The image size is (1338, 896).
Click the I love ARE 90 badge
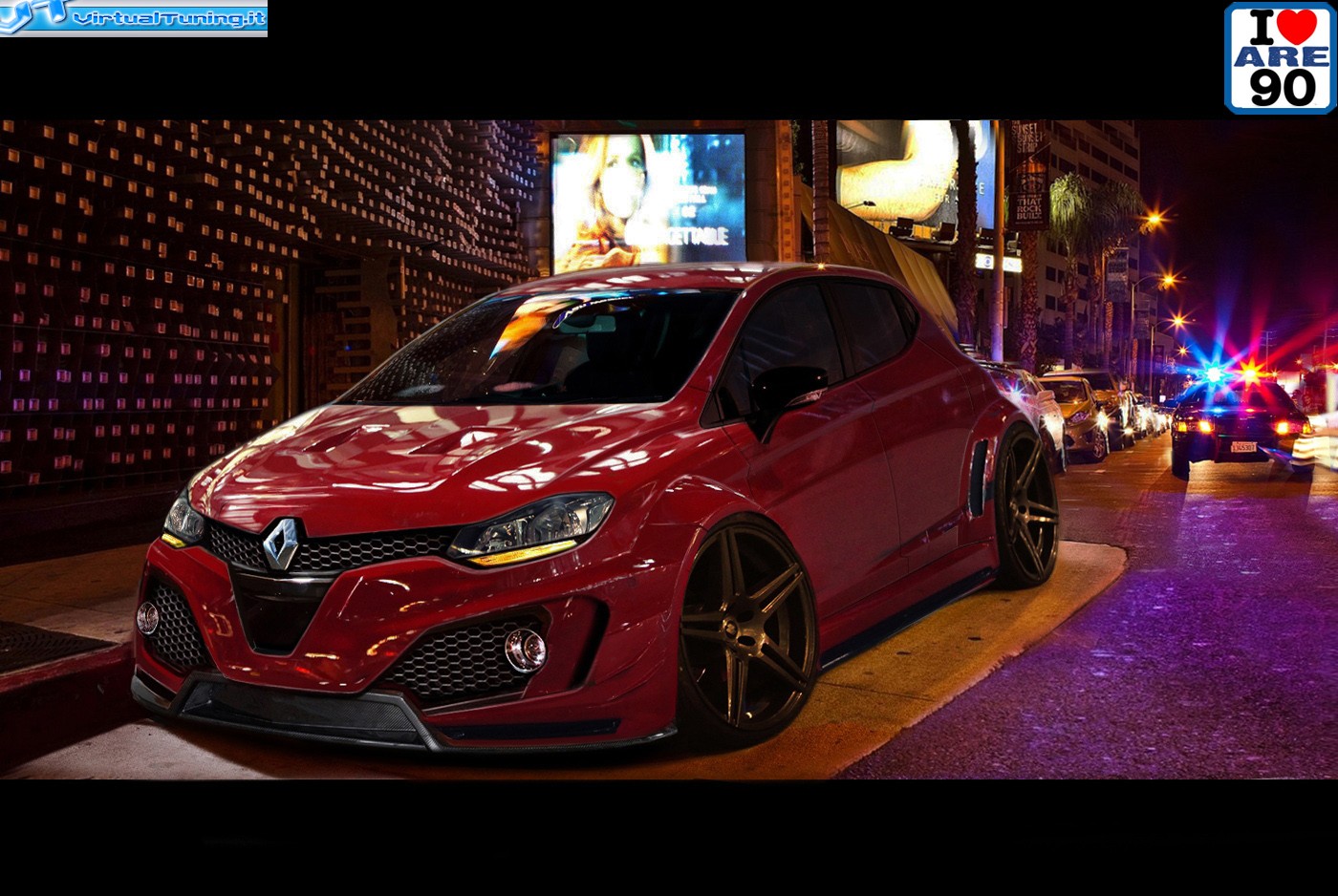pos(1280,58)
